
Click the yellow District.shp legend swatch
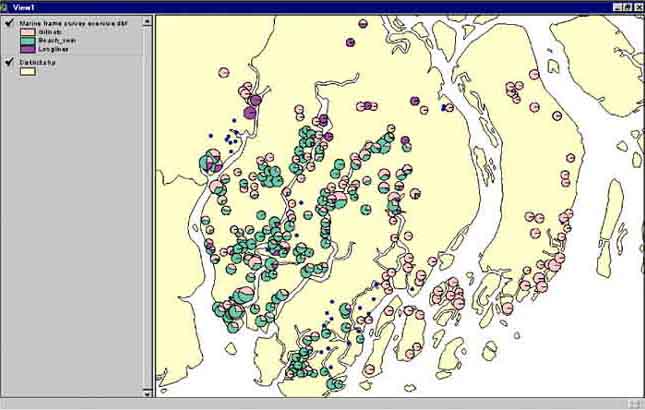coord(27,71)
